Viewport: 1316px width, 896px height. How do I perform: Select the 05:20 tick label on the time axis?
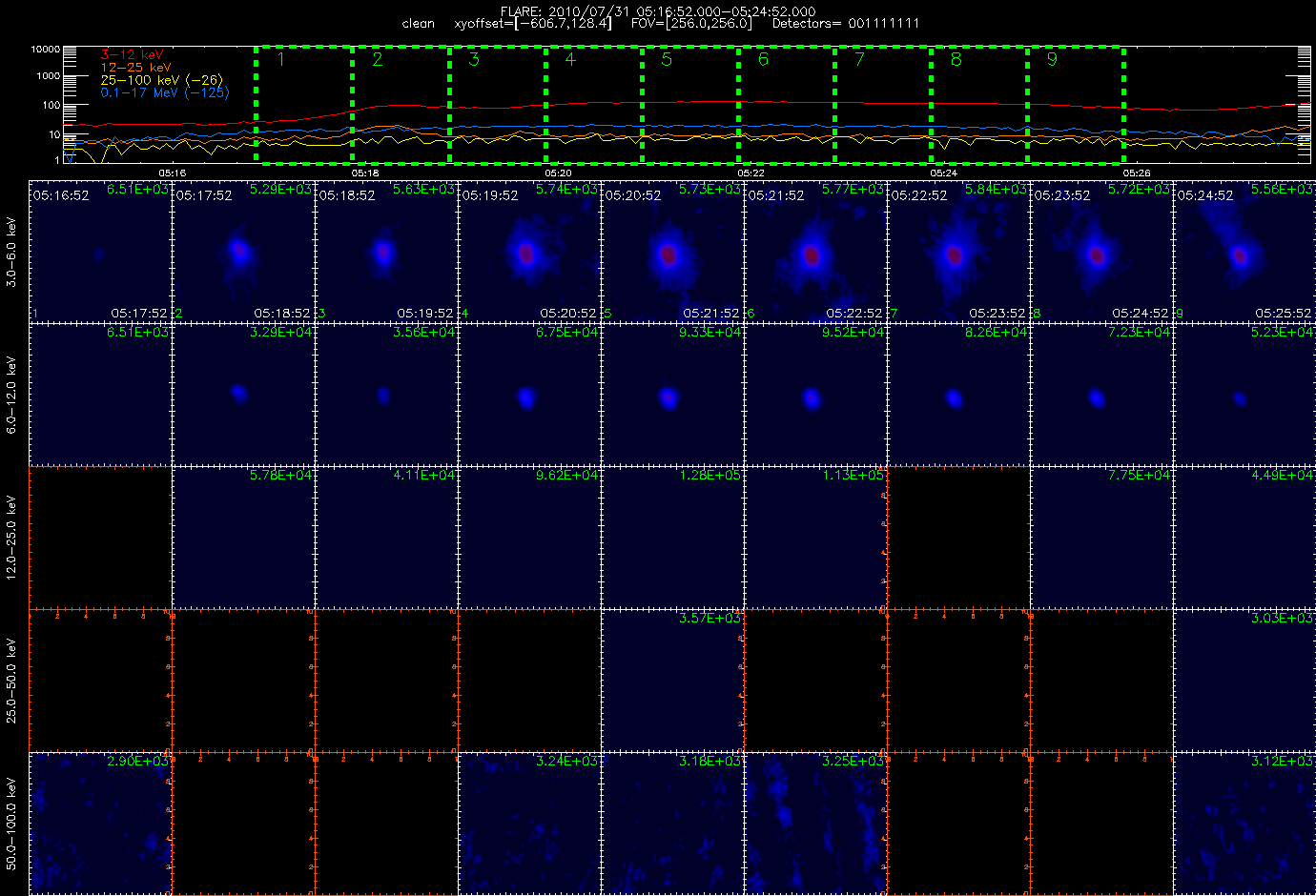558,173
